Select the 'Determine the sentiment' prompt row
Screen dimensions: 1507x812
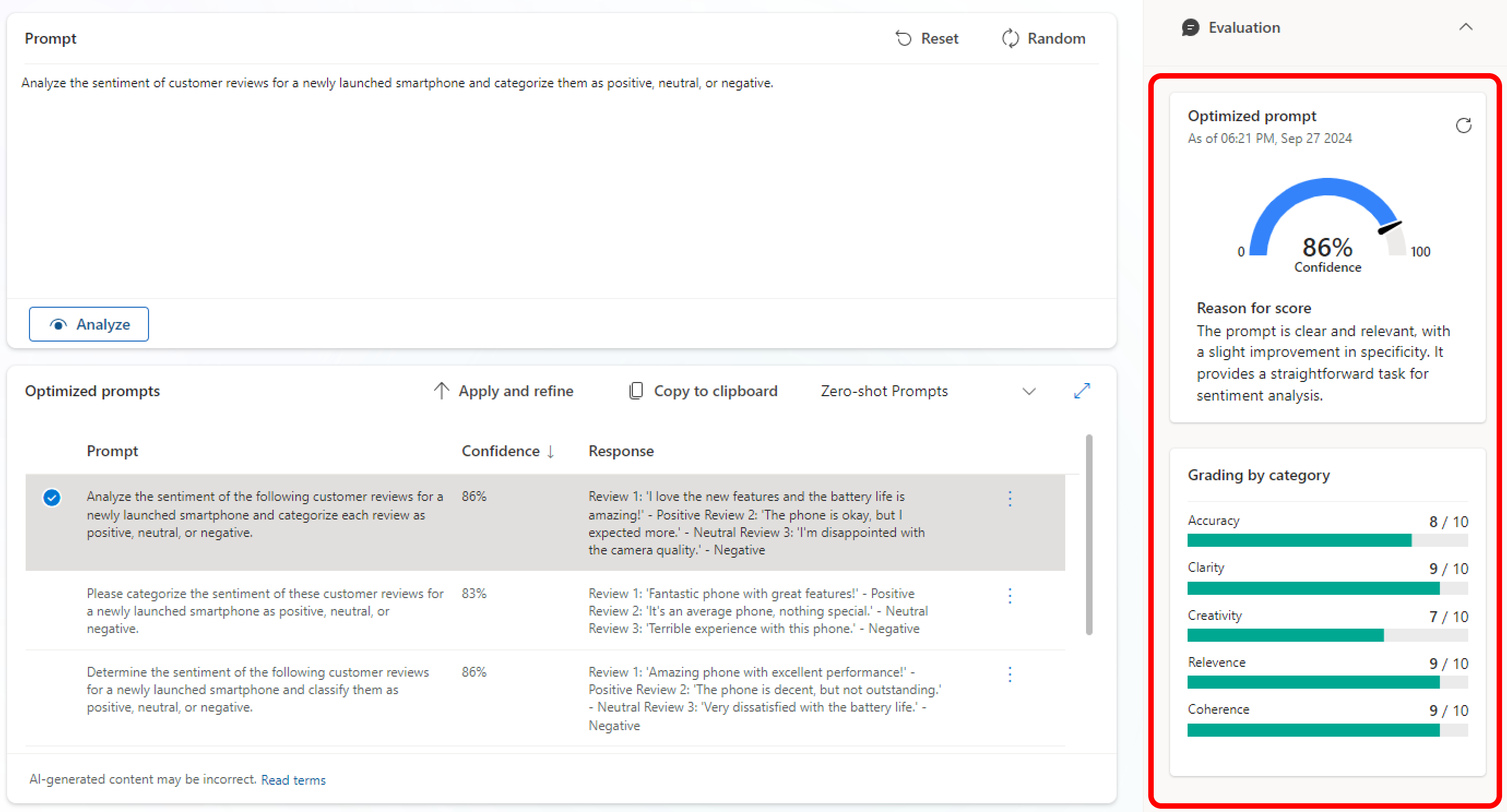point(545,698)
